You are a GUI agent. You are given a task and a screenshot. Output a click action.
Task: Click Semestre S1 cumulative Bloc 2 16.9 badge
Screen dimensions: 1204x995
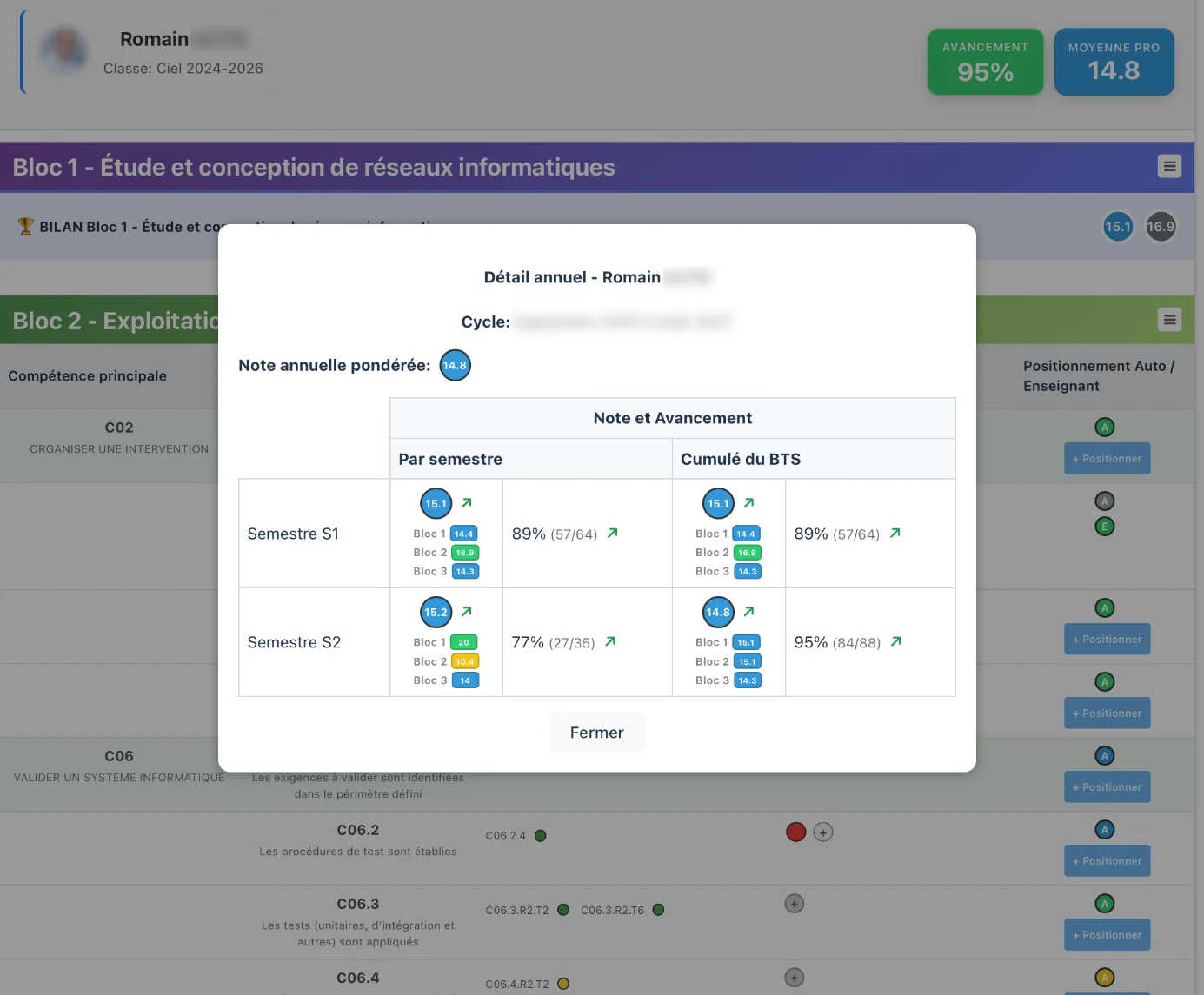pos(748,553)
